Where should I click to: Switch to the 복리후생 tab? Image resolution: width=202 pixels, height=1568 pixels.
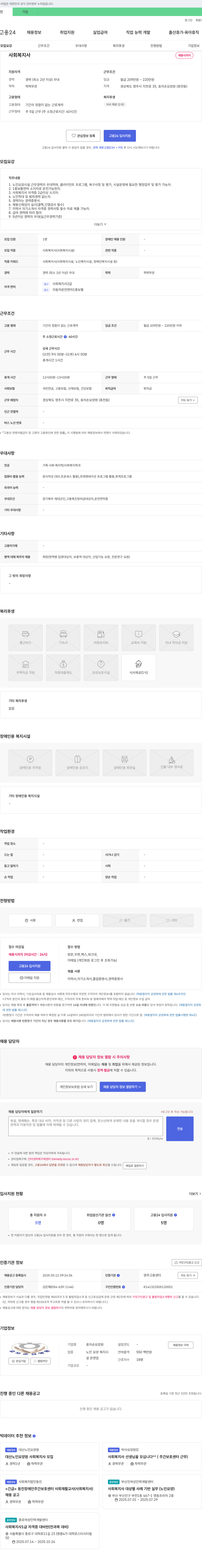(x=119, y=46)
